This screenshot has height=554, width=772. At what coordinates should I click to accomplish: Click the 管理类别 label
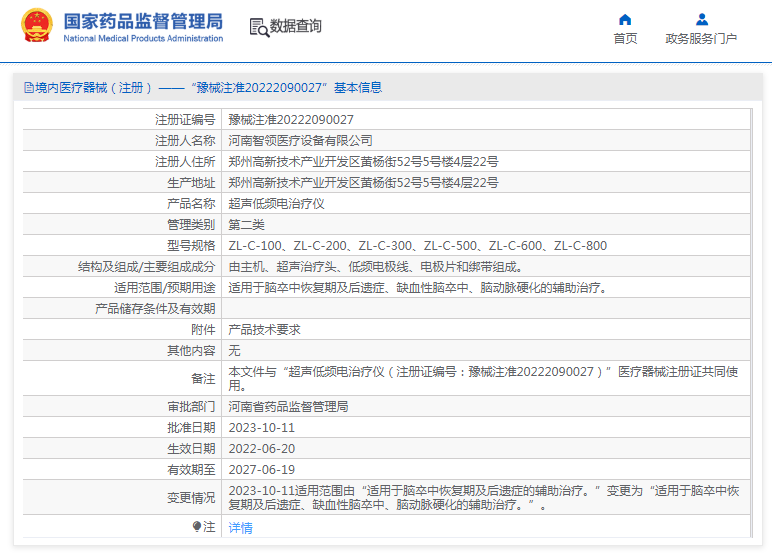[191, 225]
